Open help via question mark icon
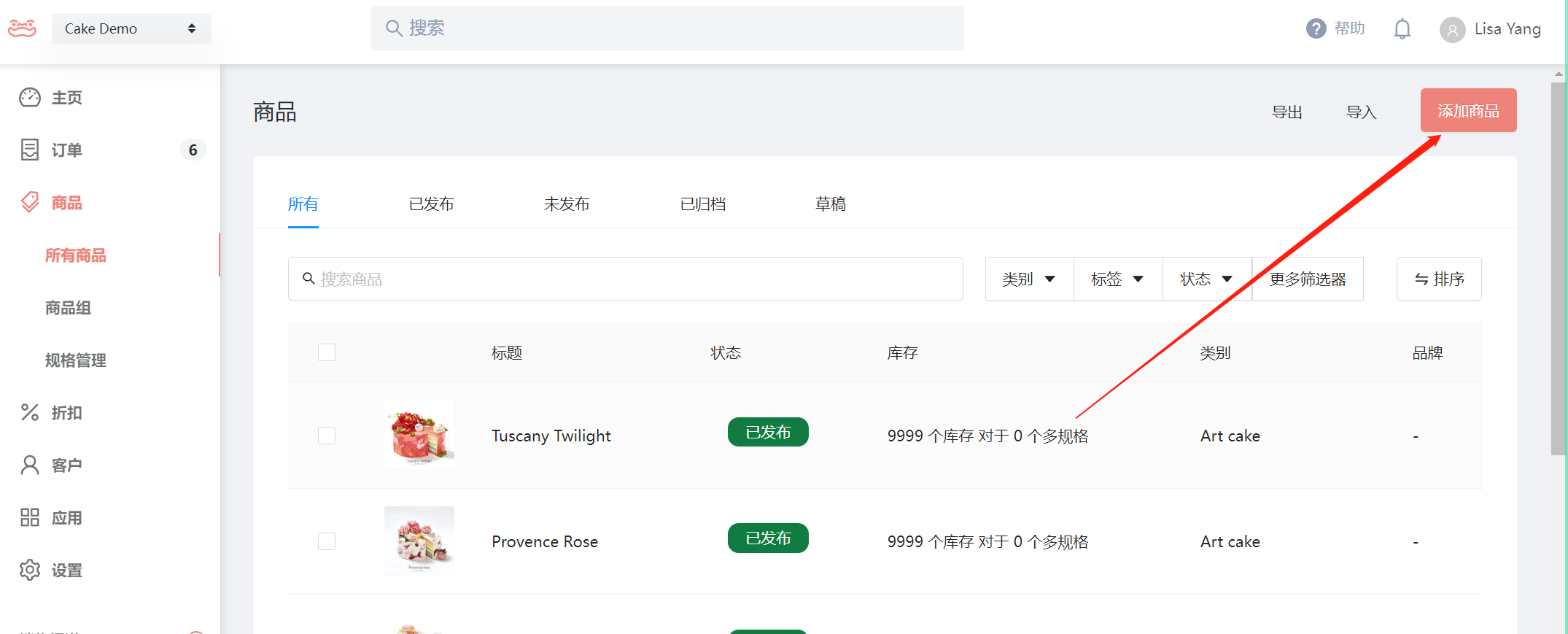The height and width of the screenshot is (634, 1568). [1316, 28]
